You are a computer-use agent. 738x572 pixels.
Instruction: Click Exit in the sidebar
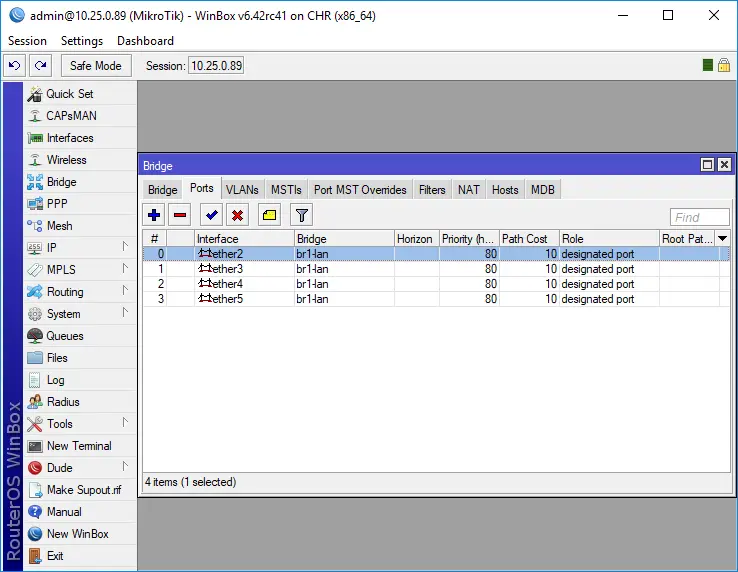pos(80,556)
